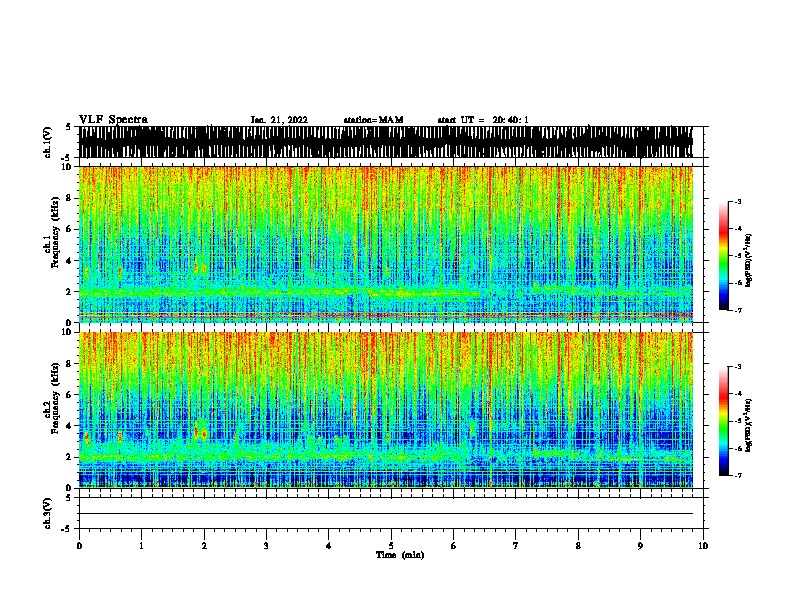This screenshot has height=612, width=792.
Task: Click the 'Time (min)' x-axis label
Action: click(x=400, y=555)
